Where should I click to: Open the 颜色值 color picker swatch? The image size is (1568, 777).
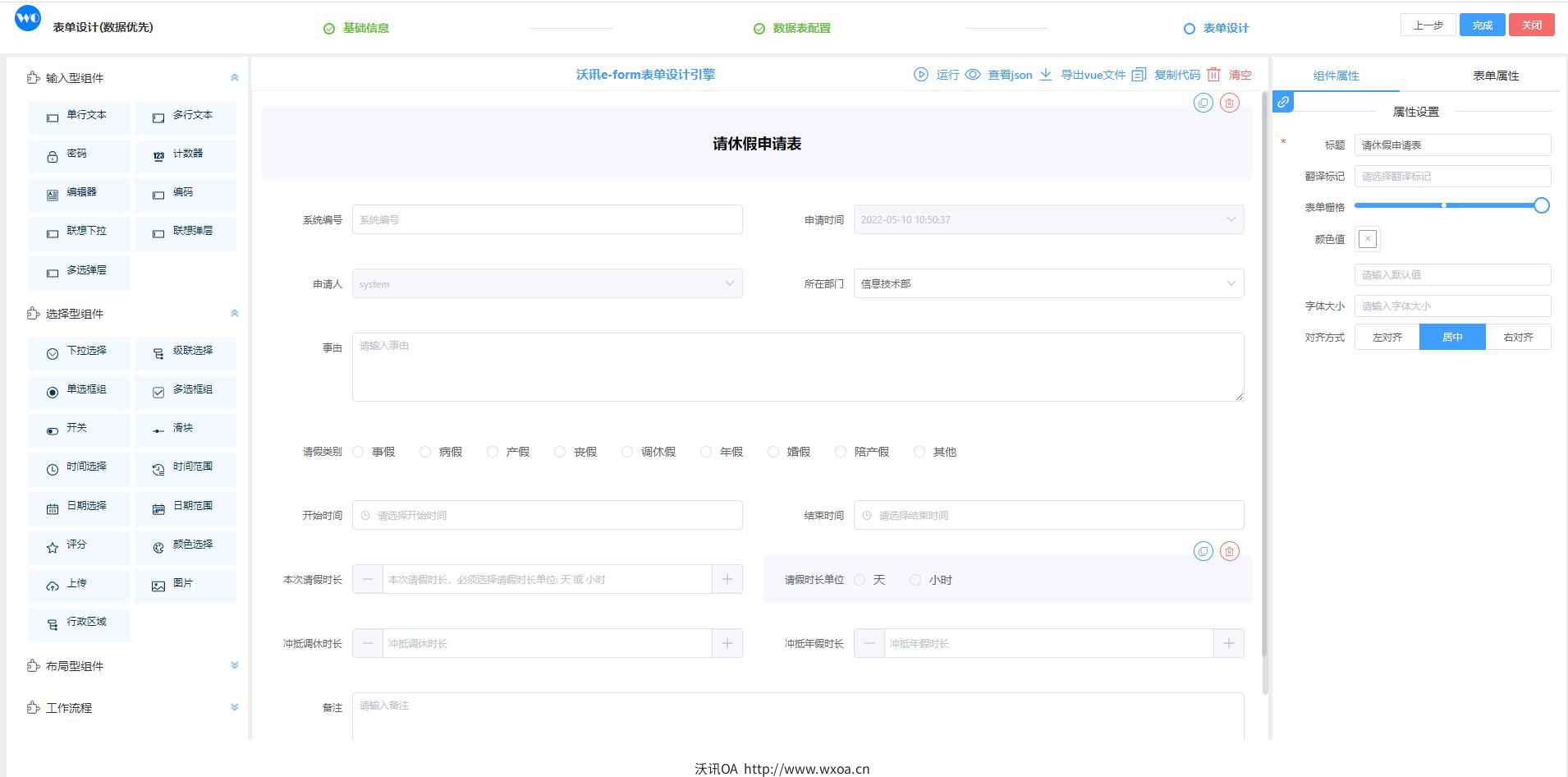(x=1368, y=239)
